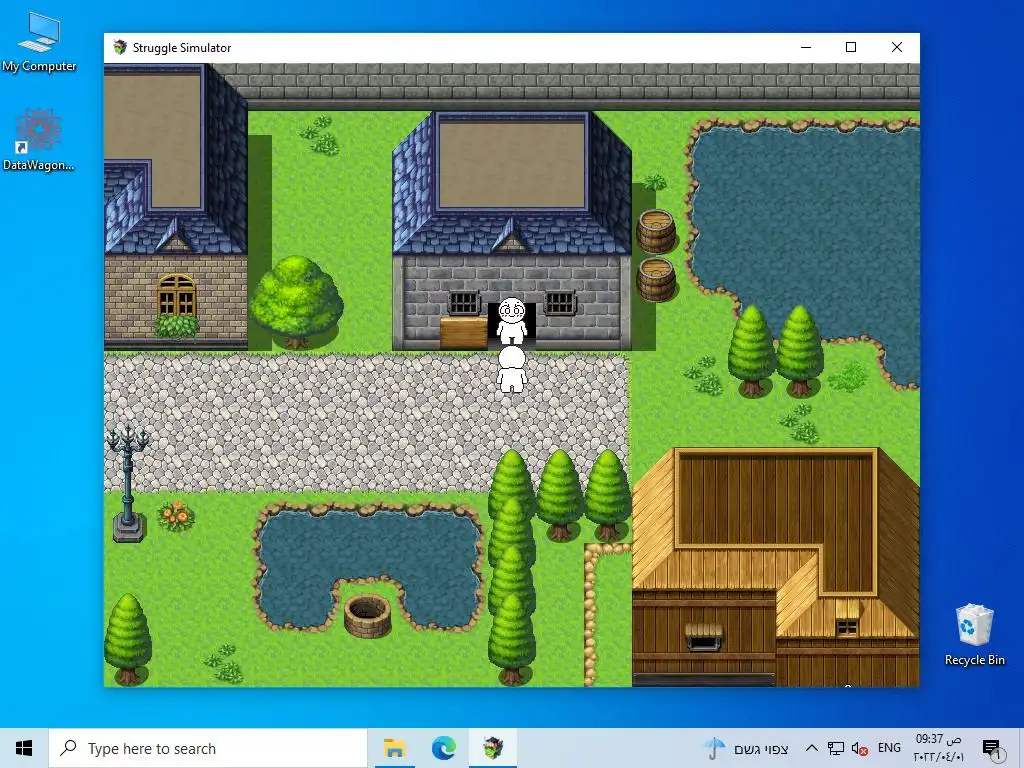Click the taskbar search box
Screen dimensions: 1024x768
pos(208,748)
